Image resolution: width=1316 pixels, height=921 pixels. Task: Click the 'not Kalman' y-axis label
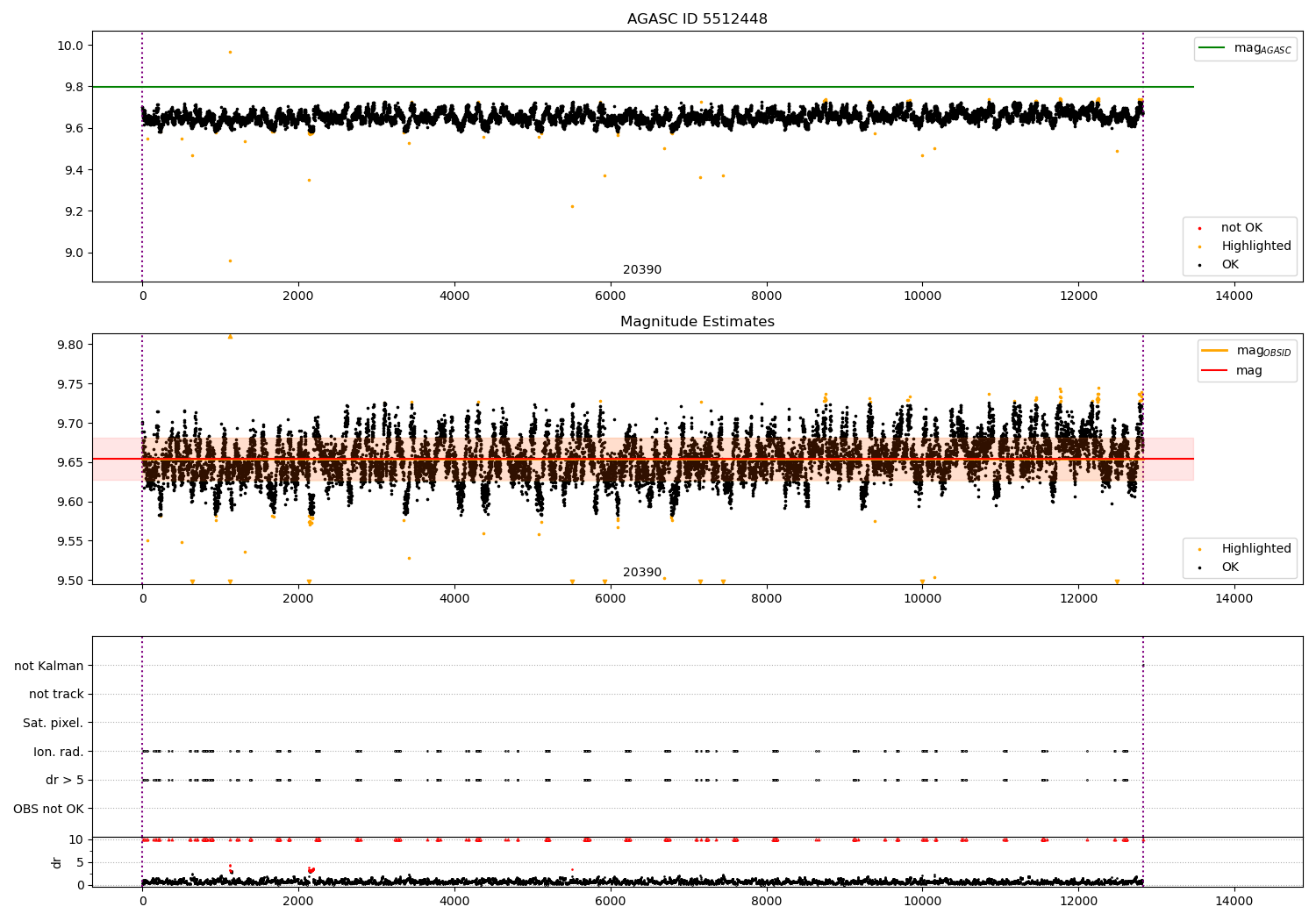[x=49, y=666]
